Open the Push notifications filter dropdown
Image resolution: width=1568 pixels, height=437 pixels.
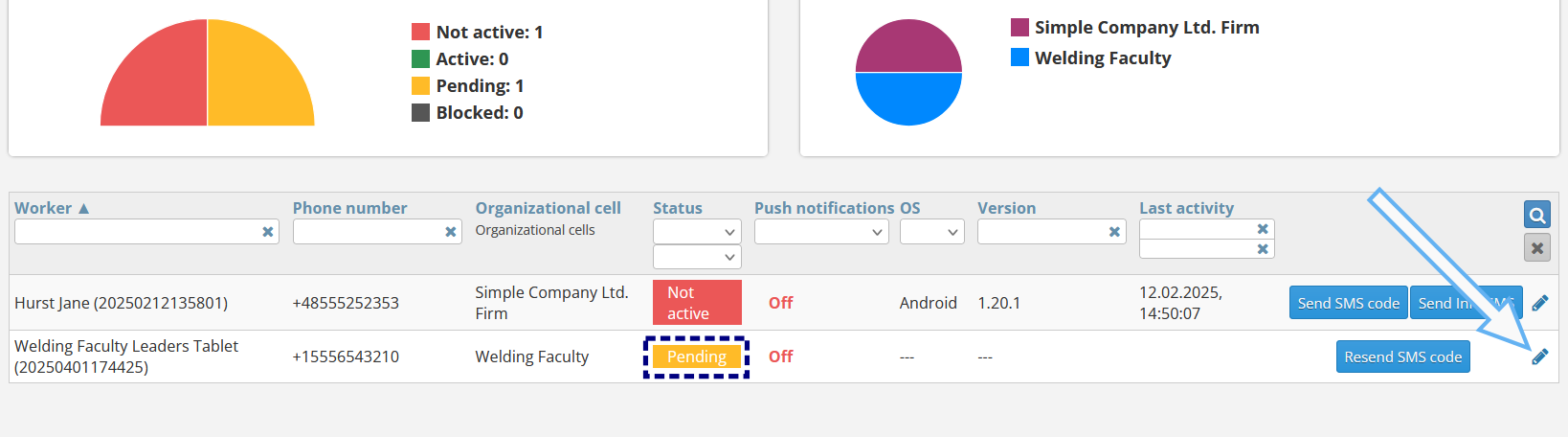[x=821, y=232]
